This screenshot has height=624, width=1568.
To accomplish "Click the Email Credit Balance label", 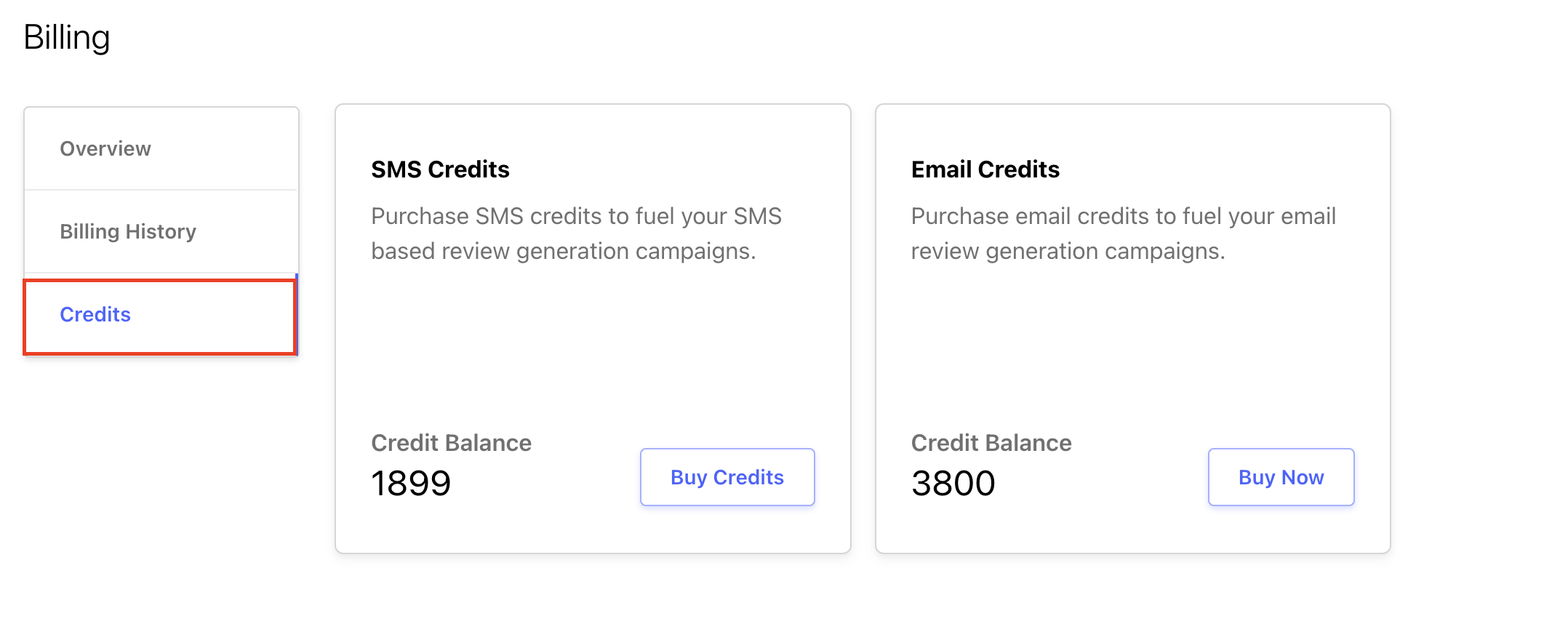I will click(991, 443).
